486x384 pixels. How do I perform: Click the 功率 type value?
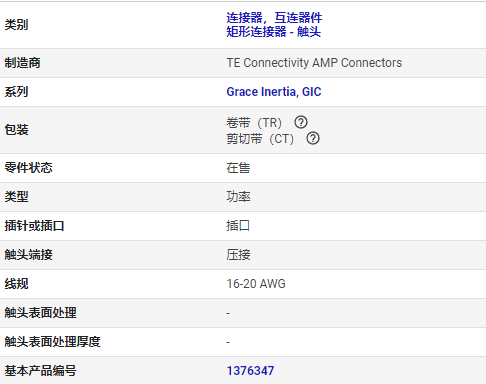click(x=238, y=197)
